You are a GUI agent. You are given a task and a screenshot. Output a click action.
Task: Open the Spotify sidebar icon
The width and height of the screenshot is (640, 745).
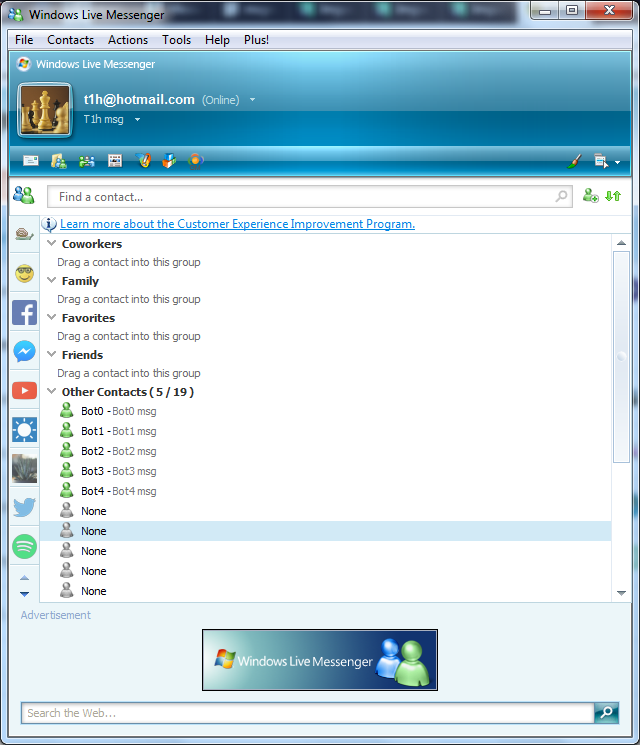click(25, 547)
